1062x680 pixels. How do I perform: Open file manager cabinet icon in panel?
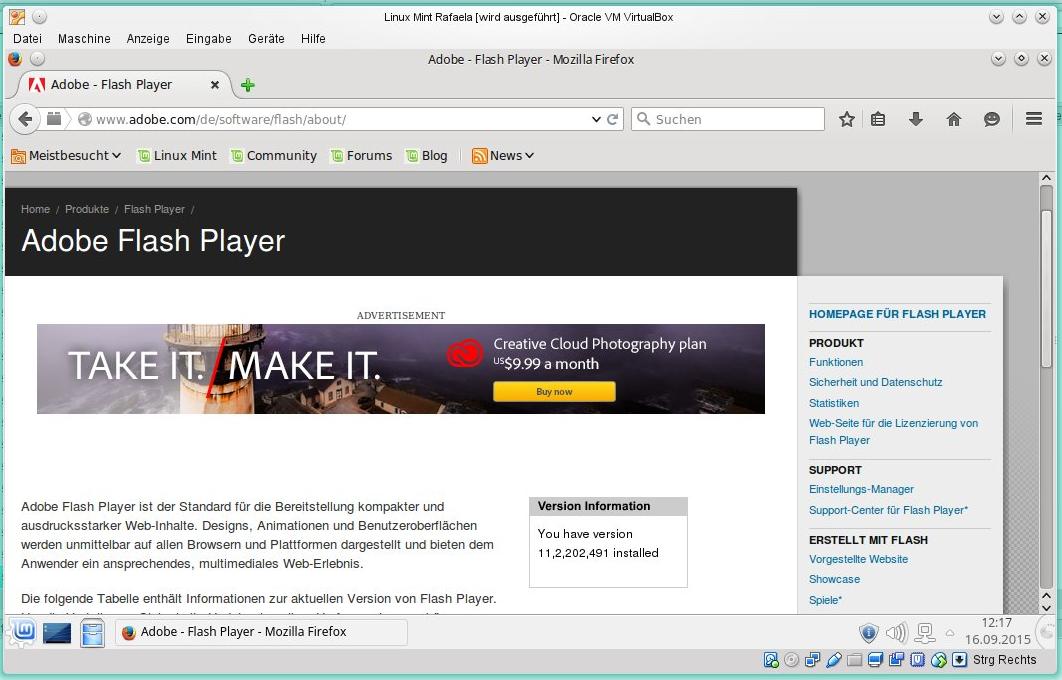(92, 633)
